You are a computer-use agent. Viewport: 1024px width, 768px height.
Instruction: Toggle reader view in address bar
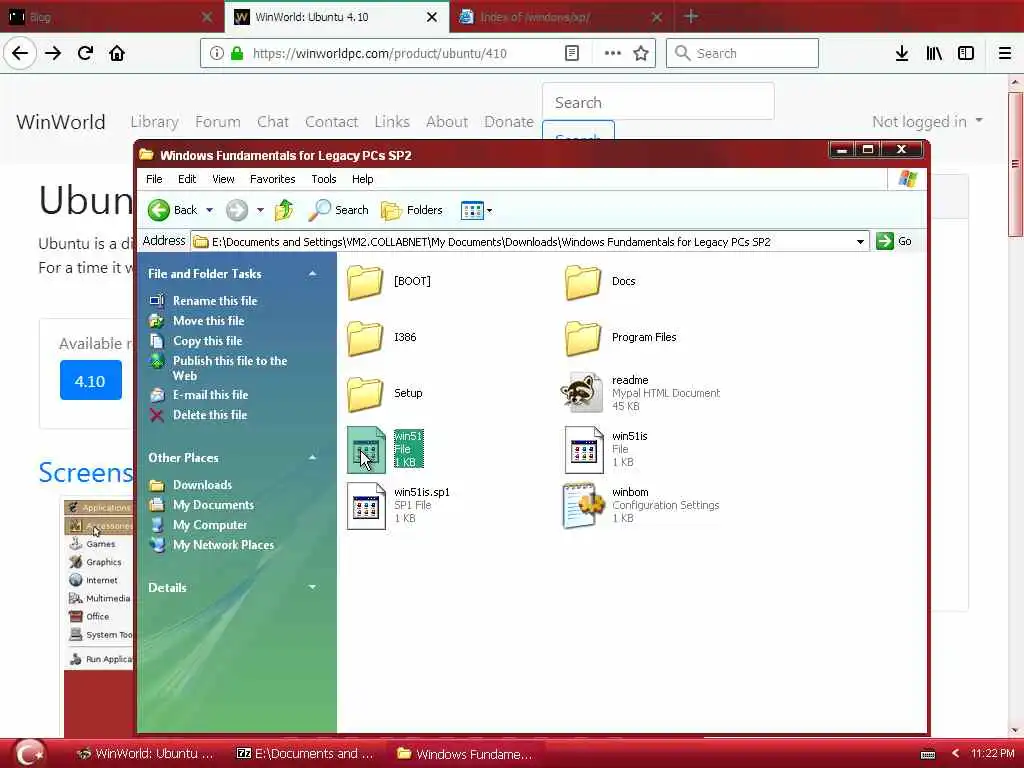pyautogui.click(x=572, y=53)
